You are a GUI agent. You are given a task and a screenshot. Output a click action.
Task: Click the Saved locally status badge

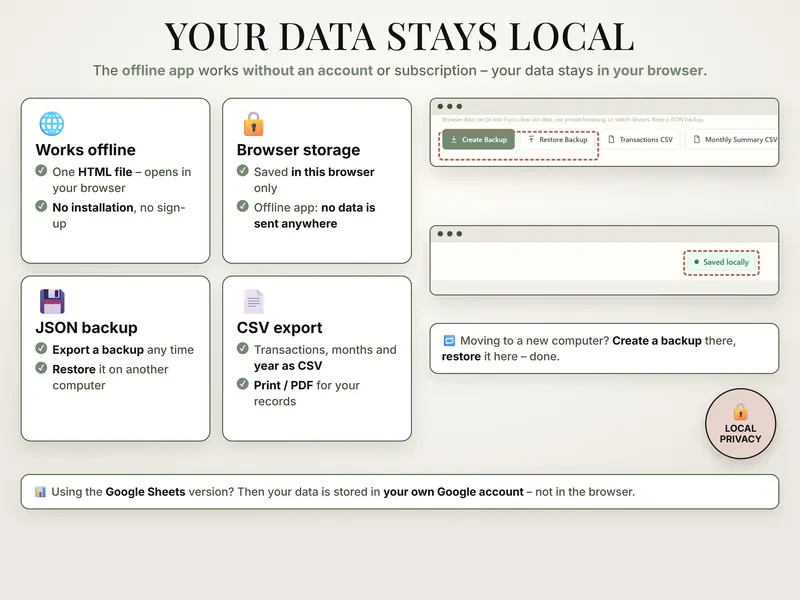point(721,262)
